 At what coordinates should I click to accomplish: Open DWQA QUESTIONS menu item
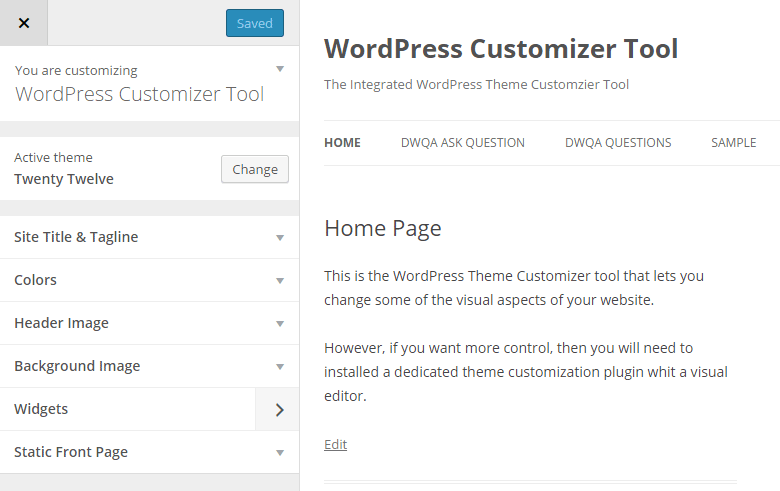tap(618, 143)
